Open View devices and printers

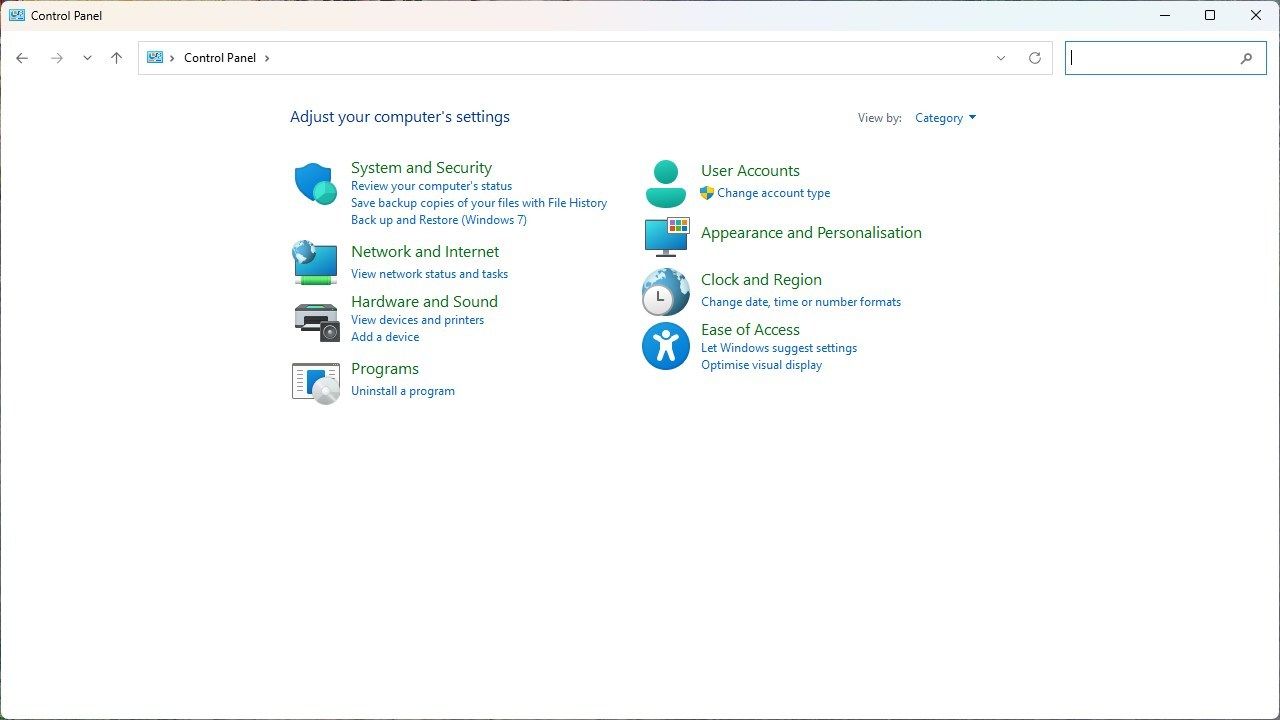pyautogui.click(x=417, y=320)
